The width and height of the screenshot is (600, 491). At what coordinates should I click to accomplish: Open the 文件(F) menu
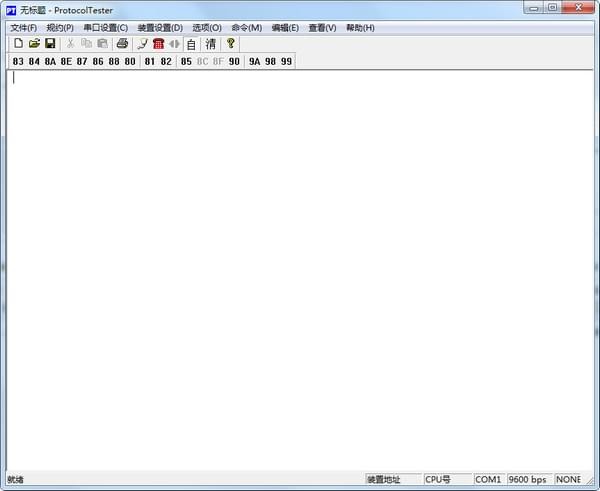click(x=24, y=28)
